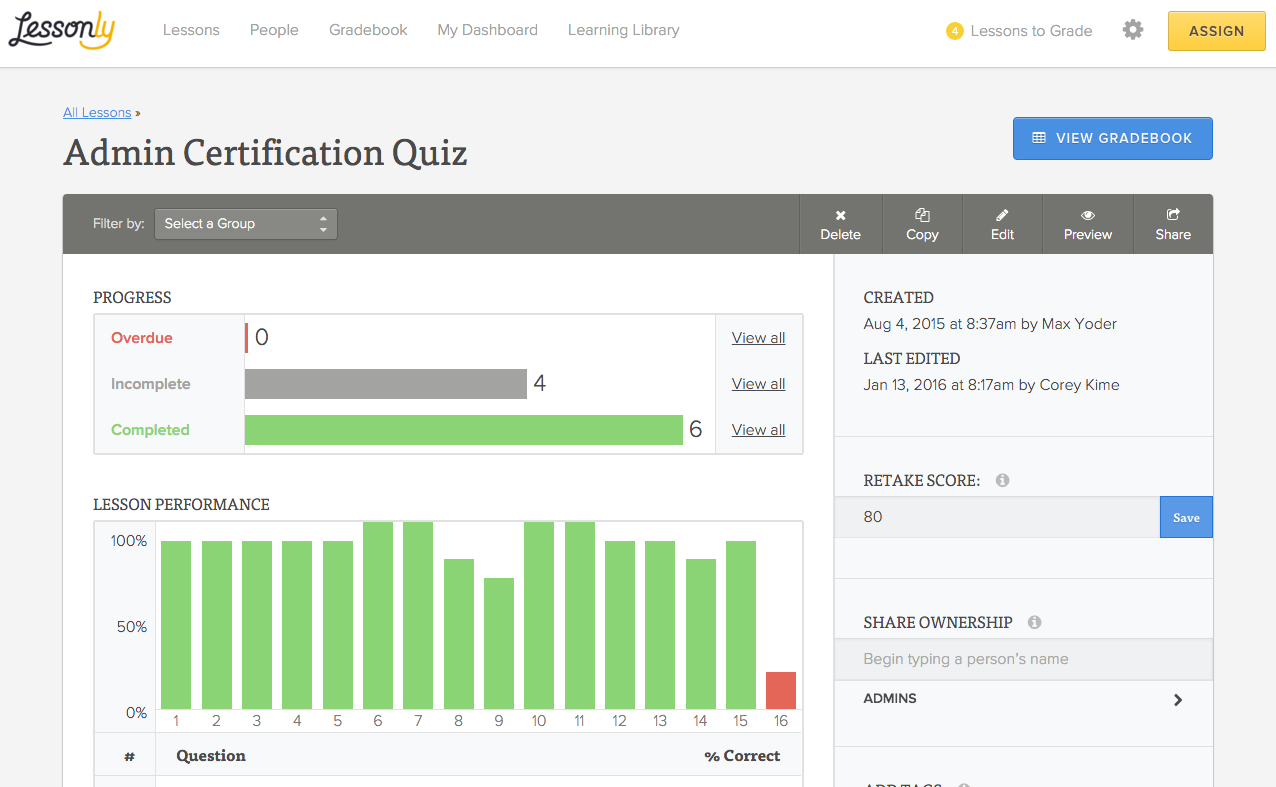This screenshot has height=787, width=1276.
Task: Open the Edit pencil icon
Action: [1002, 215]
